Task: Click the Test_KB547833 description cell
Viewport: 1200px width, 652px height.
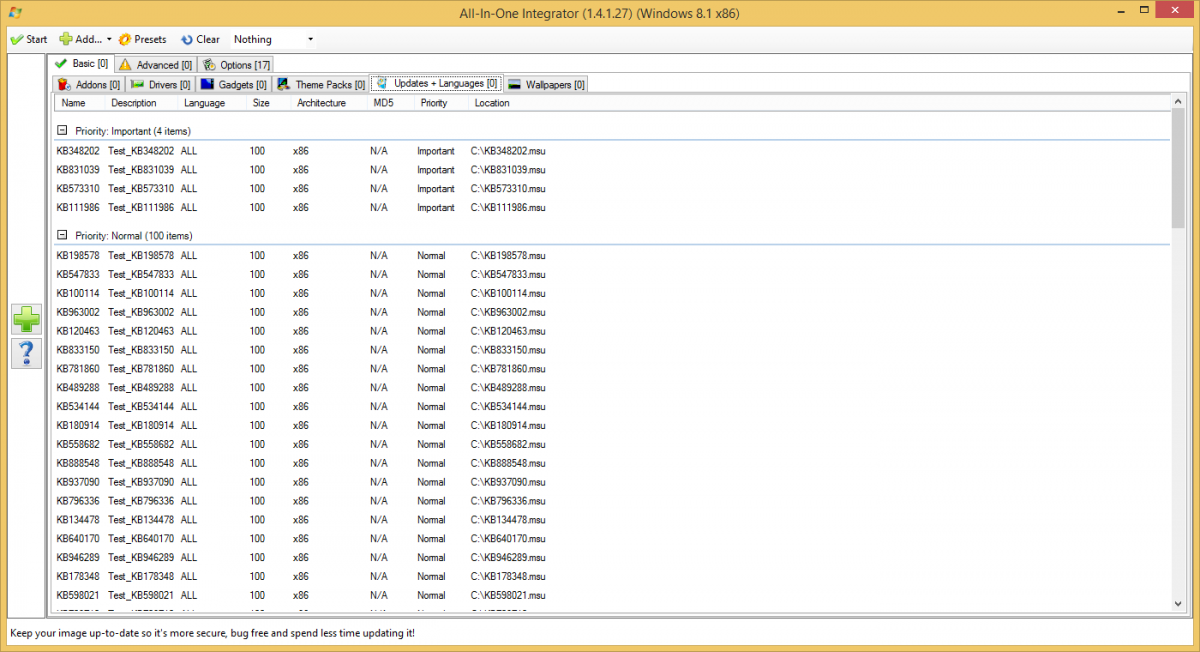Action: (141, 274)
